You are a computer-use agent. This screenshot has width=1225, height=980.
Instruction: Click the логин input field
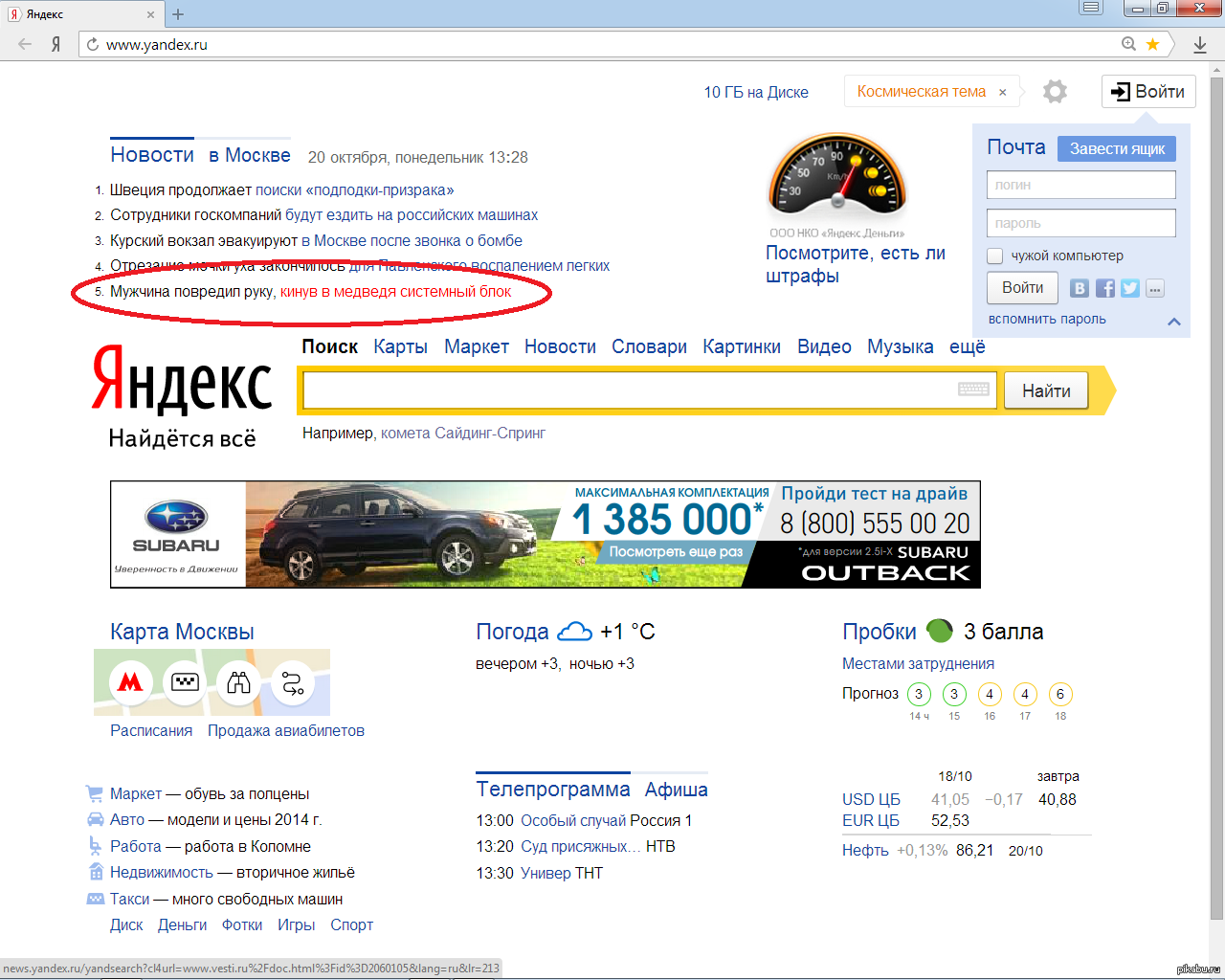pos(1081,185)
